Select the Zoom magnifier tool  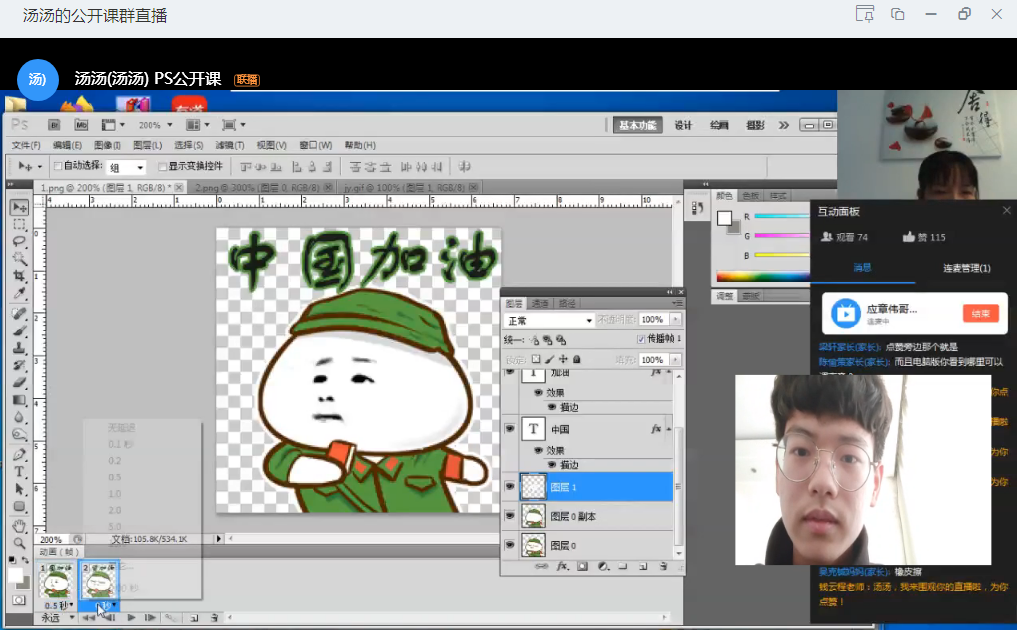pyautogui.click(x=19, y=542)
